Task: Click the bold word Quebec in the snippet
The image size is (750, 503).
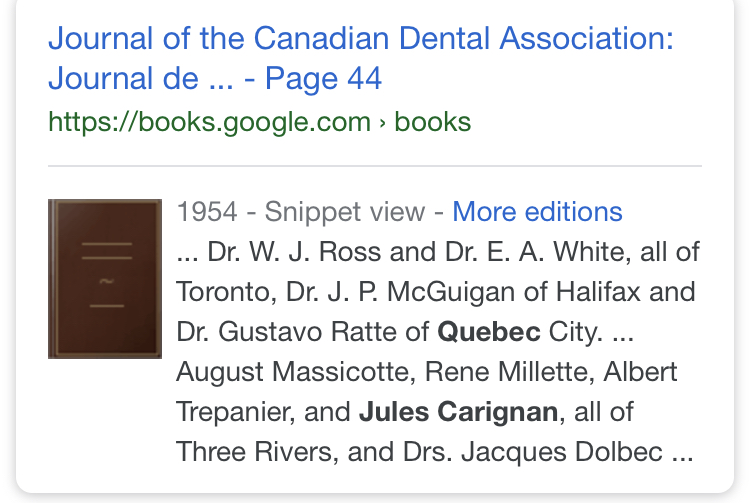Action: [490, 332]
